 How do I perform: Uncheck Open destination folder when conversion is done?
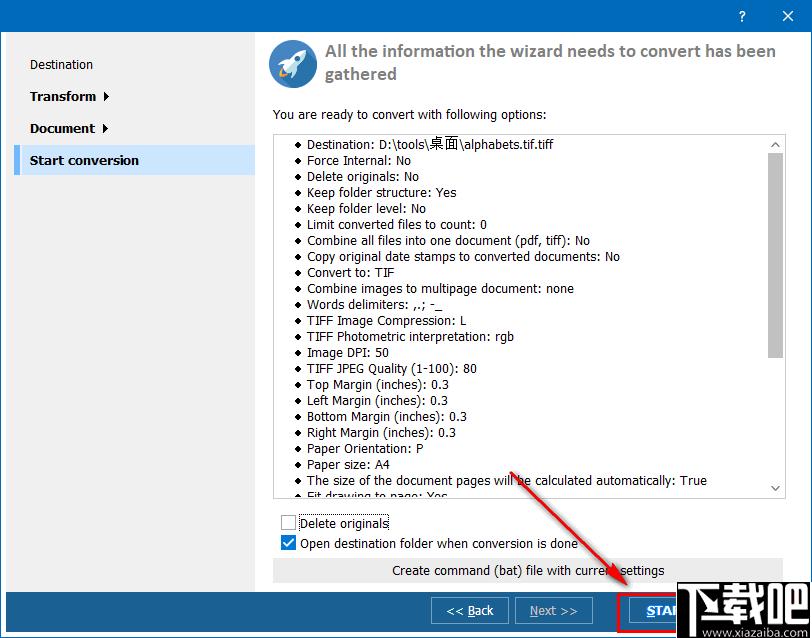tap(288, 543)
